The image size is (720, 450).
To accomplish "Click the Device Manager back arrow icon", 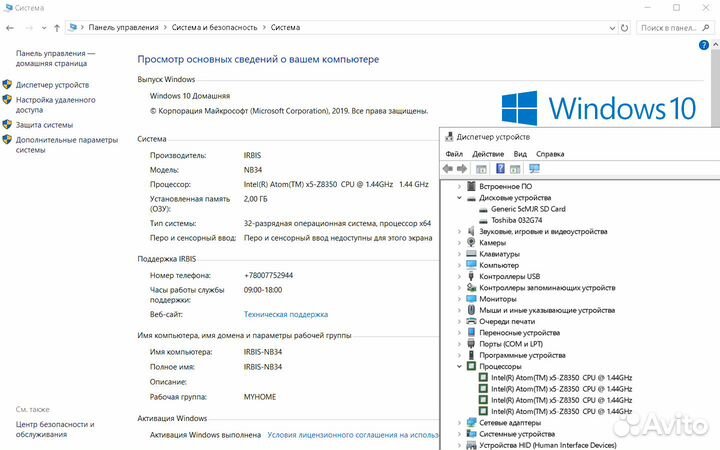I will 449,169.
